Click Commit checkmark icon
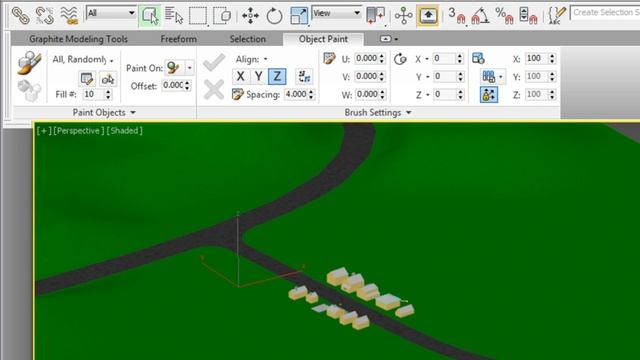Image resolution: width=640 pixels, height=360 pixels. 213,62
